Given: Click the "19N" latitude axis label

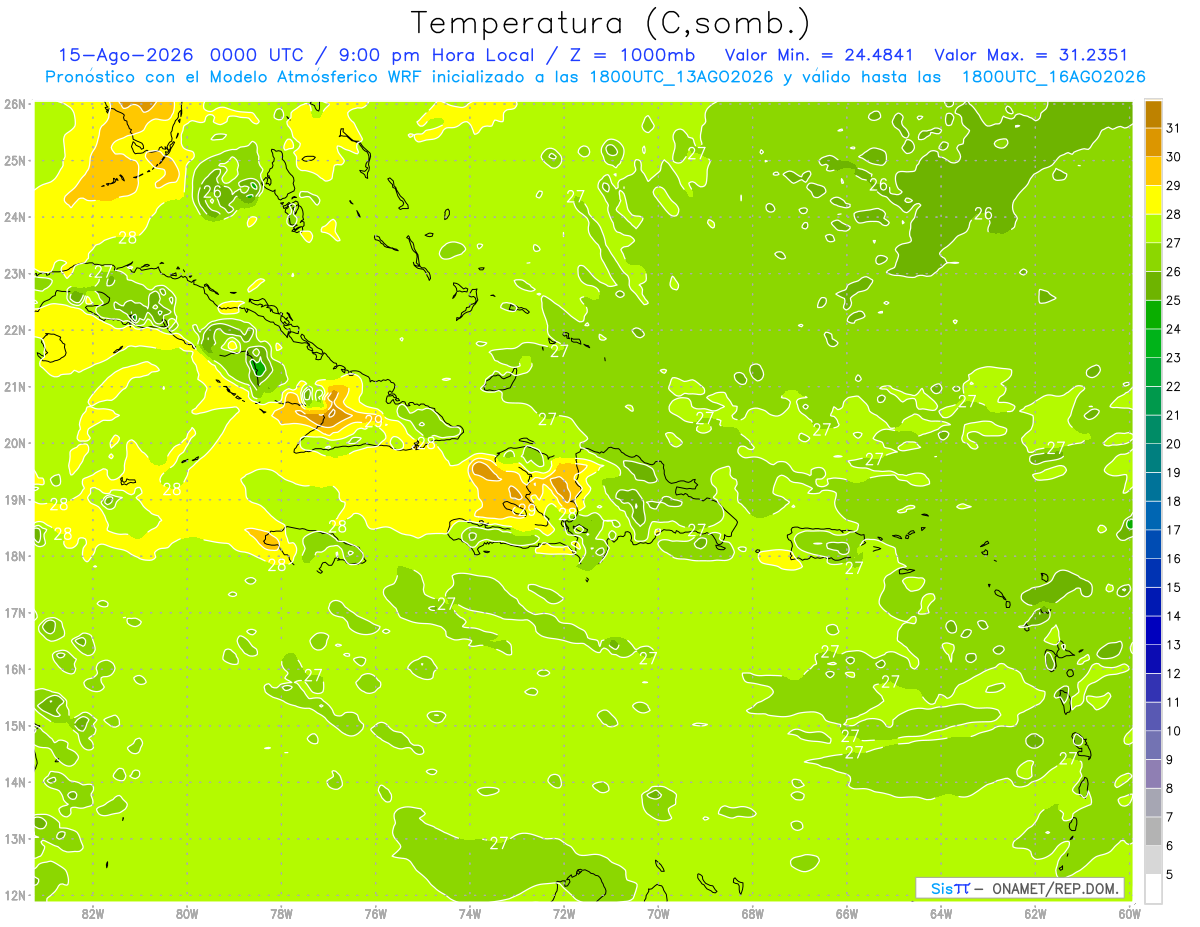Looking at the screenshot, I should pyautogui.click(x=14, y=499).
